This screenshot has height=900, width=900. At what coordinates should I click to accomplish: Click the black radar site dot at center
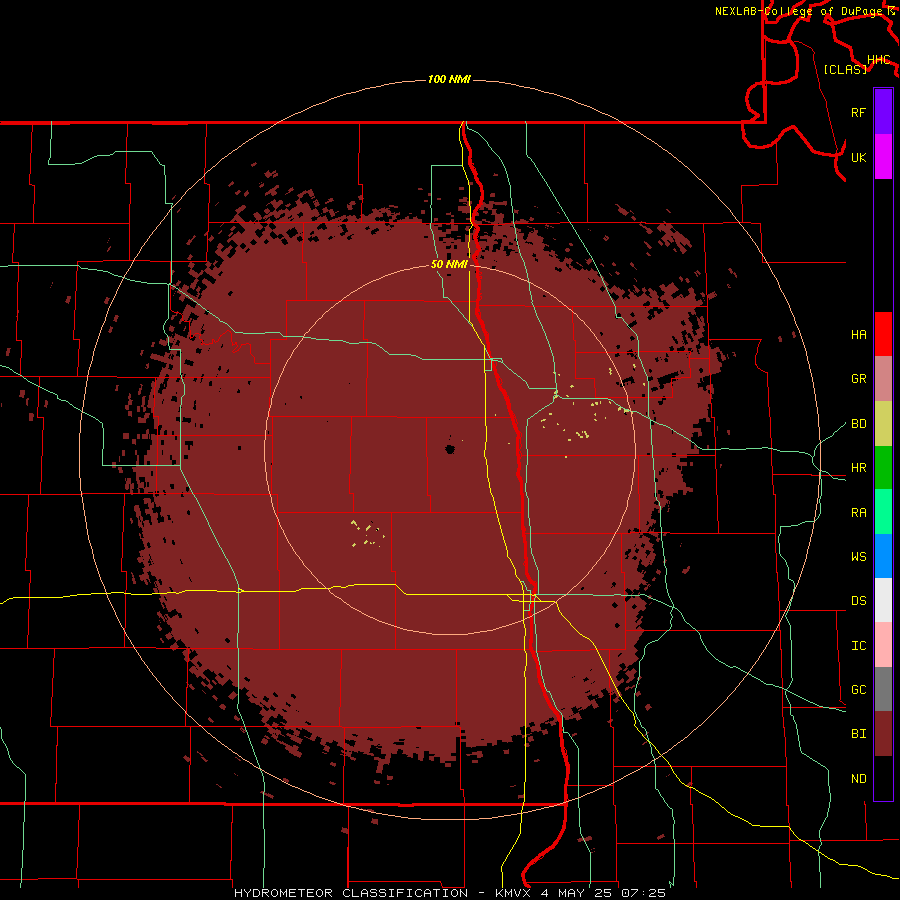click(450, 449)
